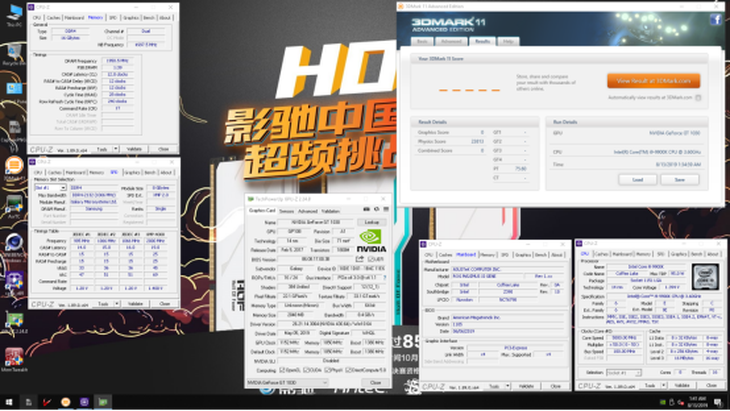This screenshot has width=730, height=411.
Task: Open the Validation tab in GPU-Z
Action: tap(331, 211)
